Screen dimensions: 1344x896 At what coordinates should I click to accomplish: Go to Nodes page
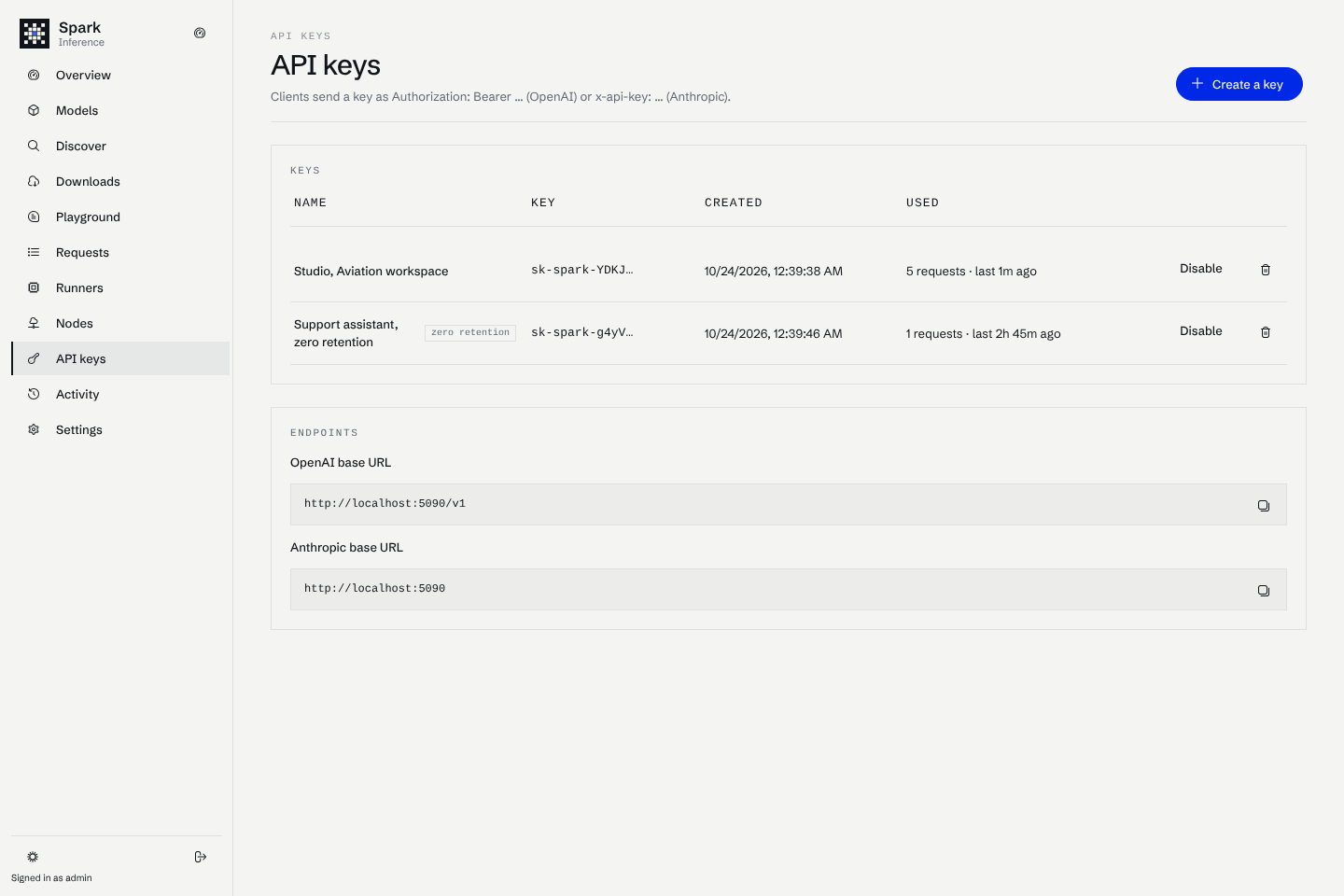(120, 323)
